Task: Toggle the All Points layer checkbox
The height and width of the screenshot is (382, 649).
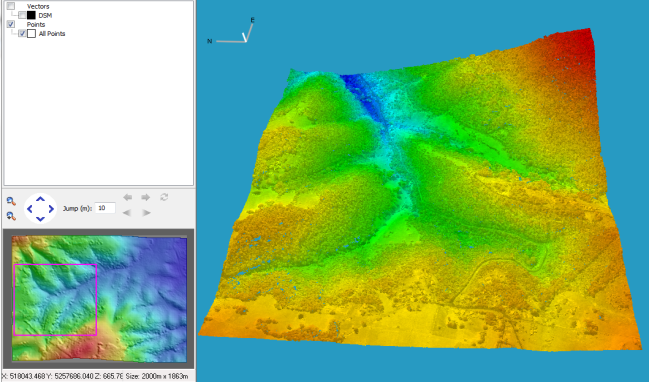Action: coord(22,34)
